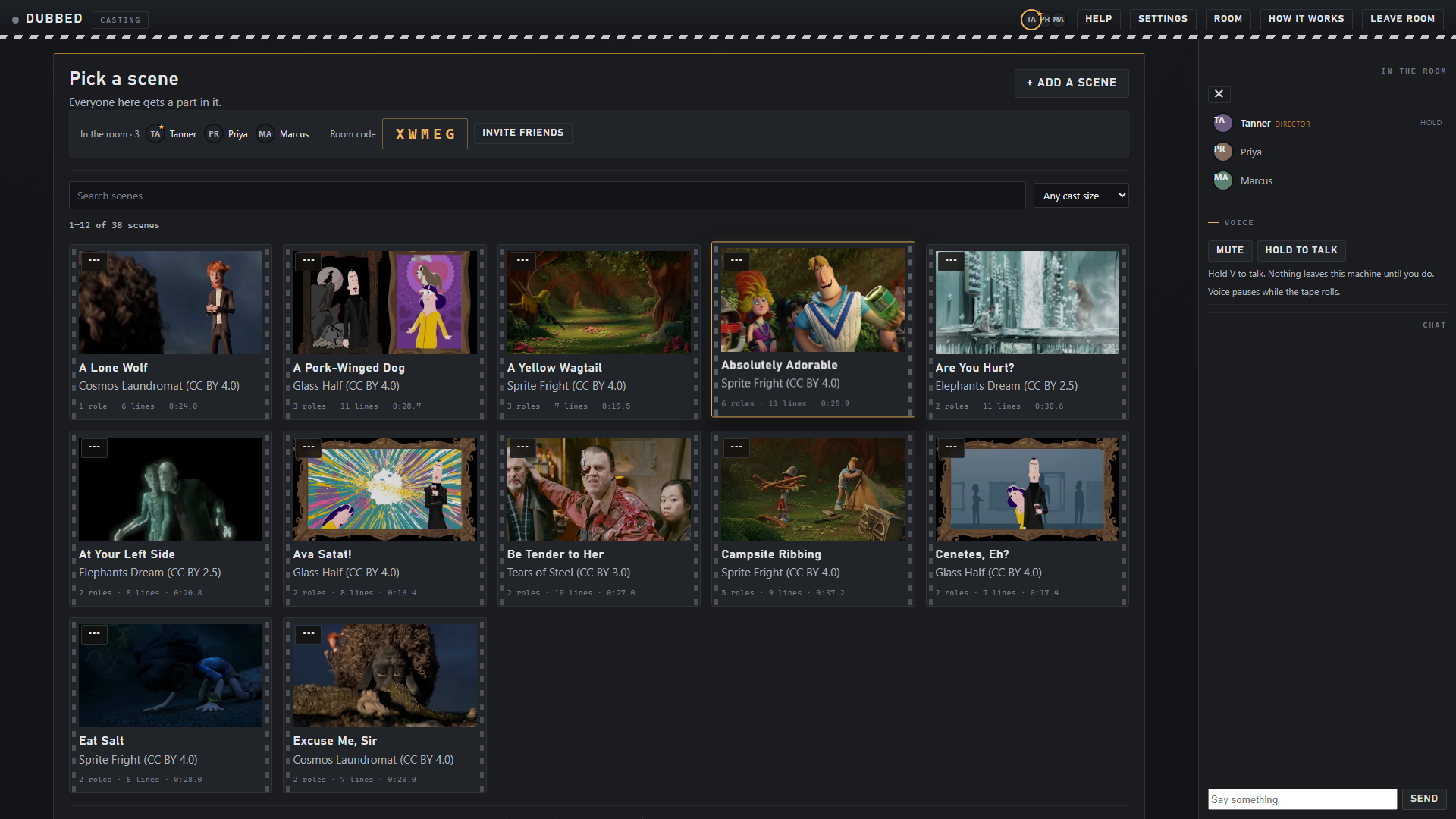Select Excuse Me, Sir scene thumbnail
This screenshot has height=819, width=1456.
pos(384,676)
